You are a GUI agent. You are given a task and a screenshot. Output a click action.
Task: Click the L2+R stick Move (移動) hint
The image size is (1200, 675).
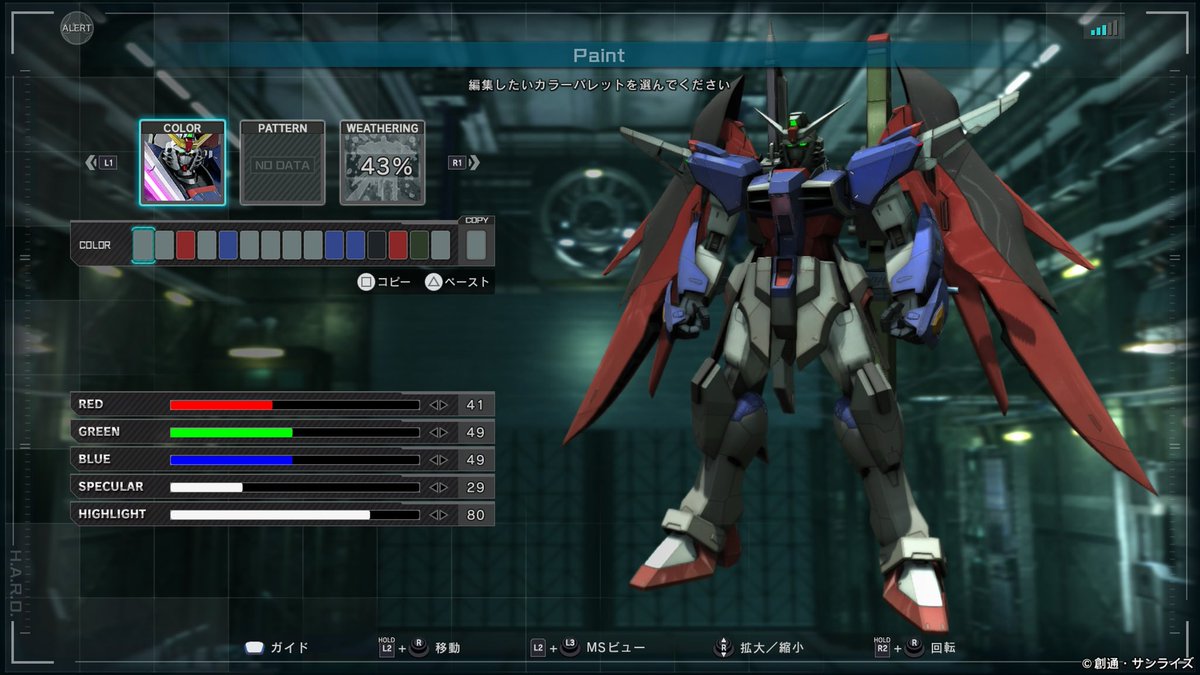[x=419, y=646]
